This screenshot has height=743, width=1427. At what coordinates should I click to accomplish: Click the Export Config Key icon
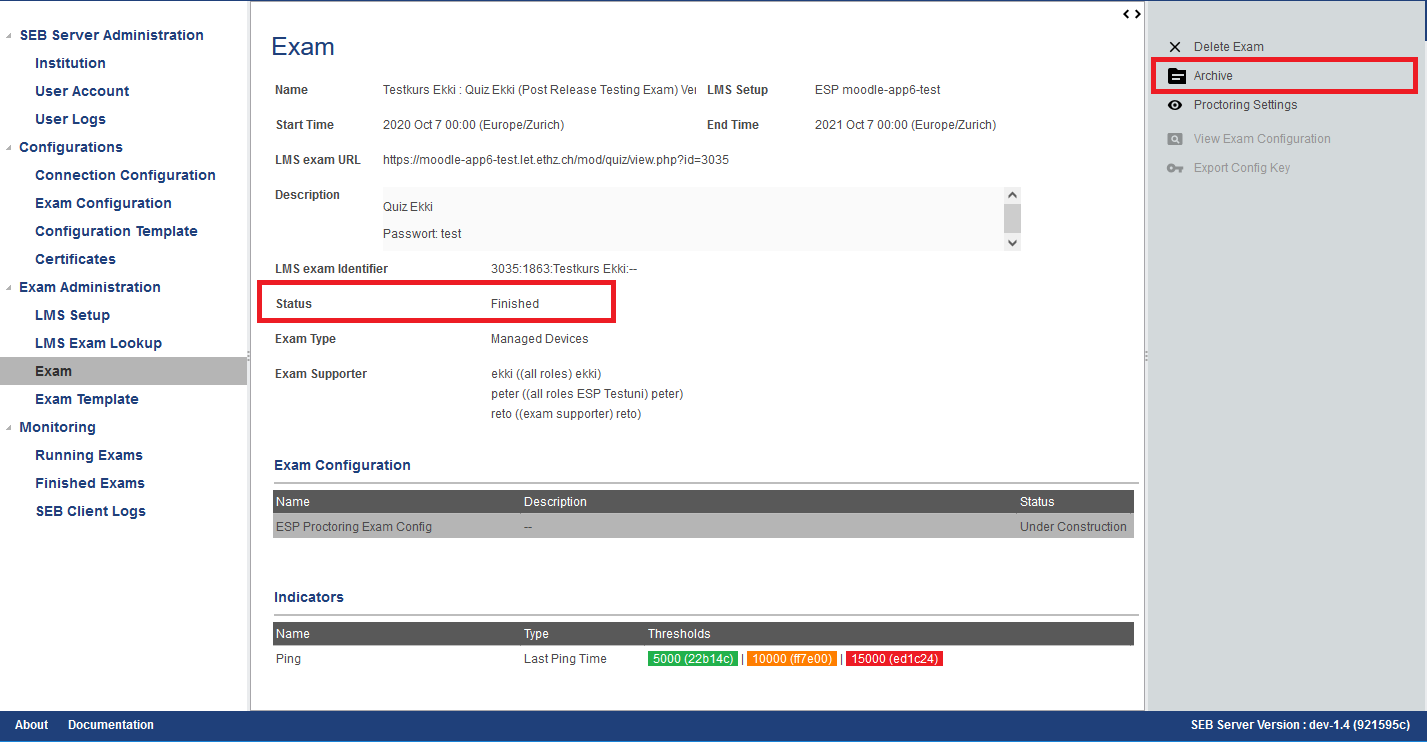pos(1175,168)
